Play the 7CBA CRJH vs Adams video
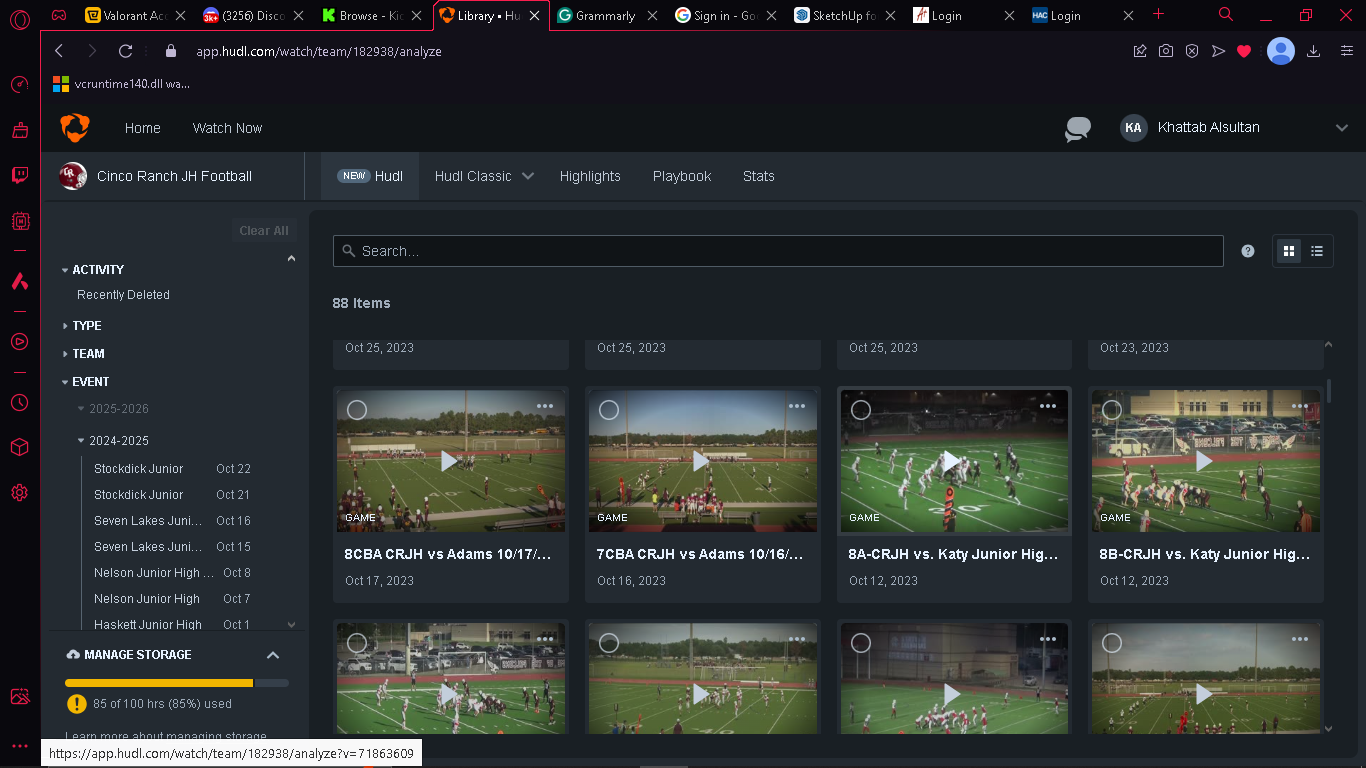The height and width of the screenshot is (768, 1366). click(702, 461)
